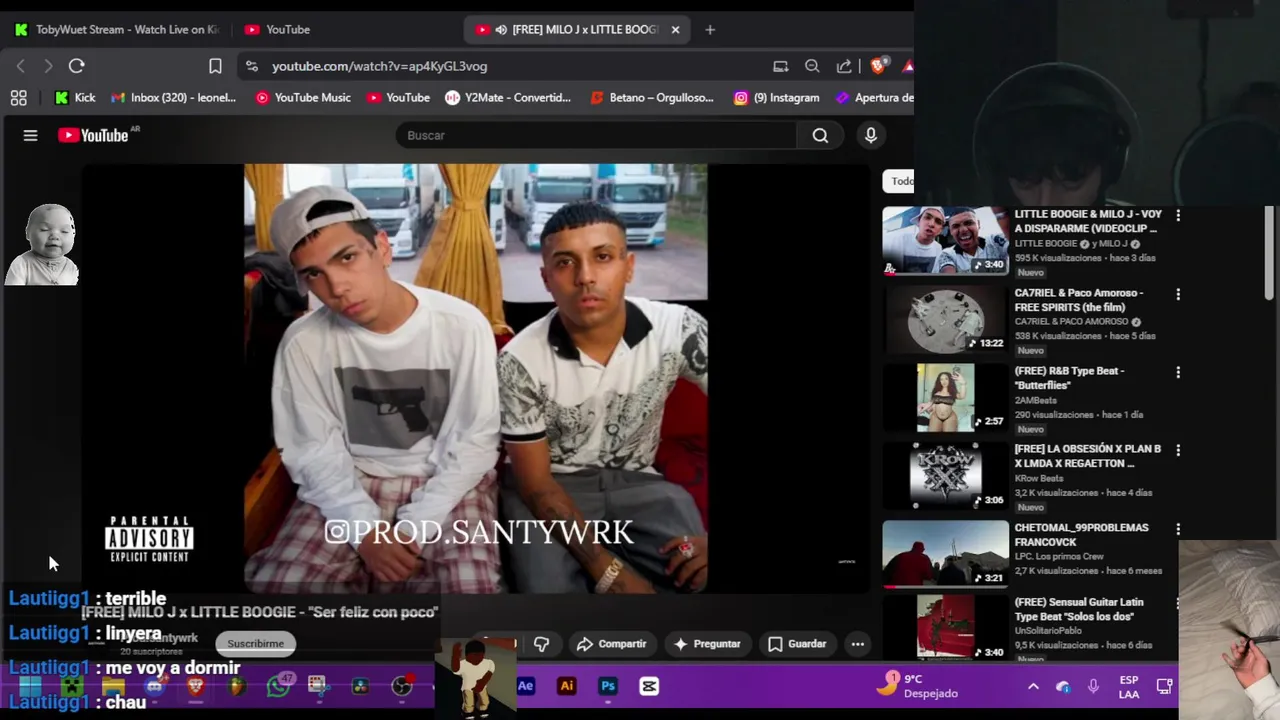
Task: Open the (9) Instagram bookmark
Action: [776, 97]
